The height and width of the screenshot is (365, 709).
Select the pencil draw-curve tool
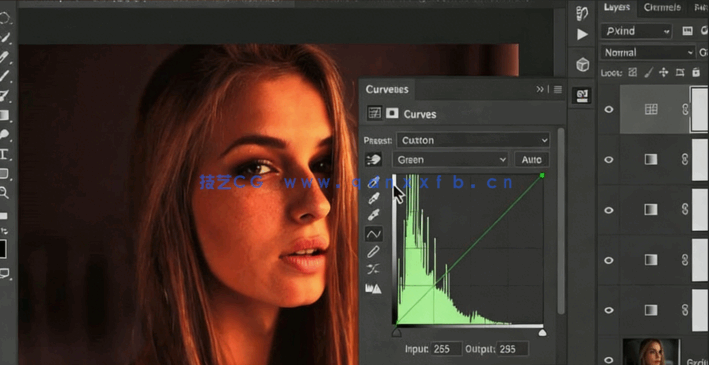pos(373,252)
